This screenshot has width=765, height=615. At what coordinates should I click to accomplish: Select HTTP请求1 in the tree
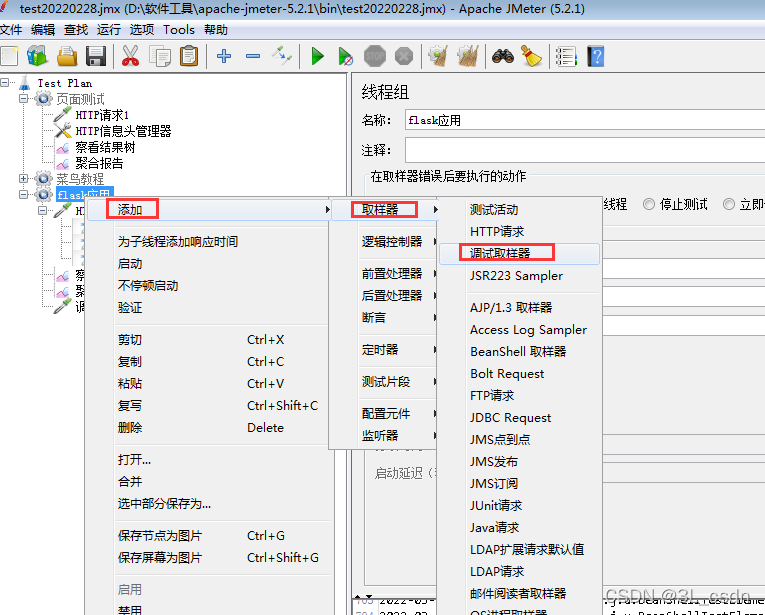102,115
